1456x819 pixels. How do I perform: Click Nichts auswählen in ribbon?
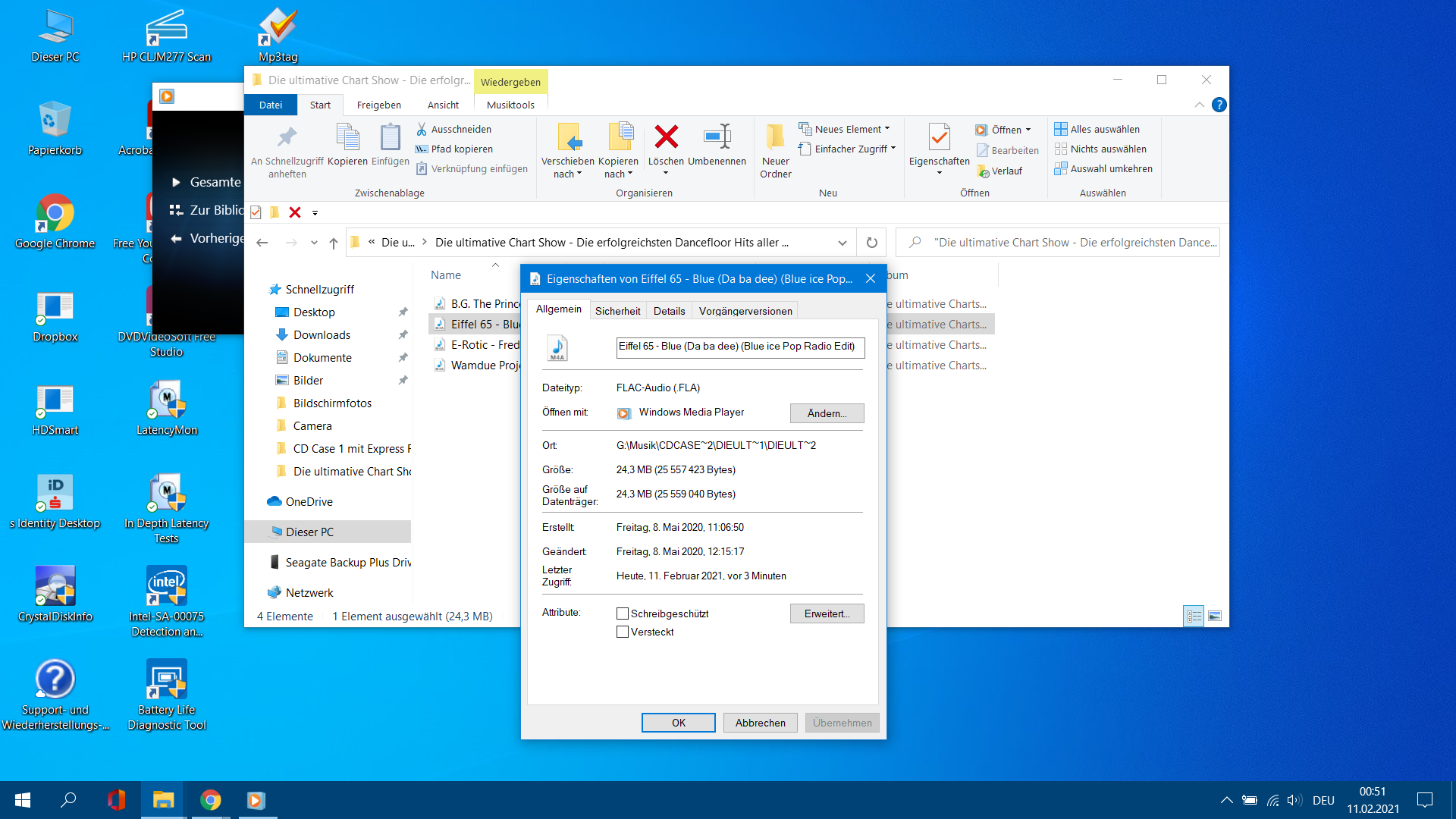(1100, 149)
